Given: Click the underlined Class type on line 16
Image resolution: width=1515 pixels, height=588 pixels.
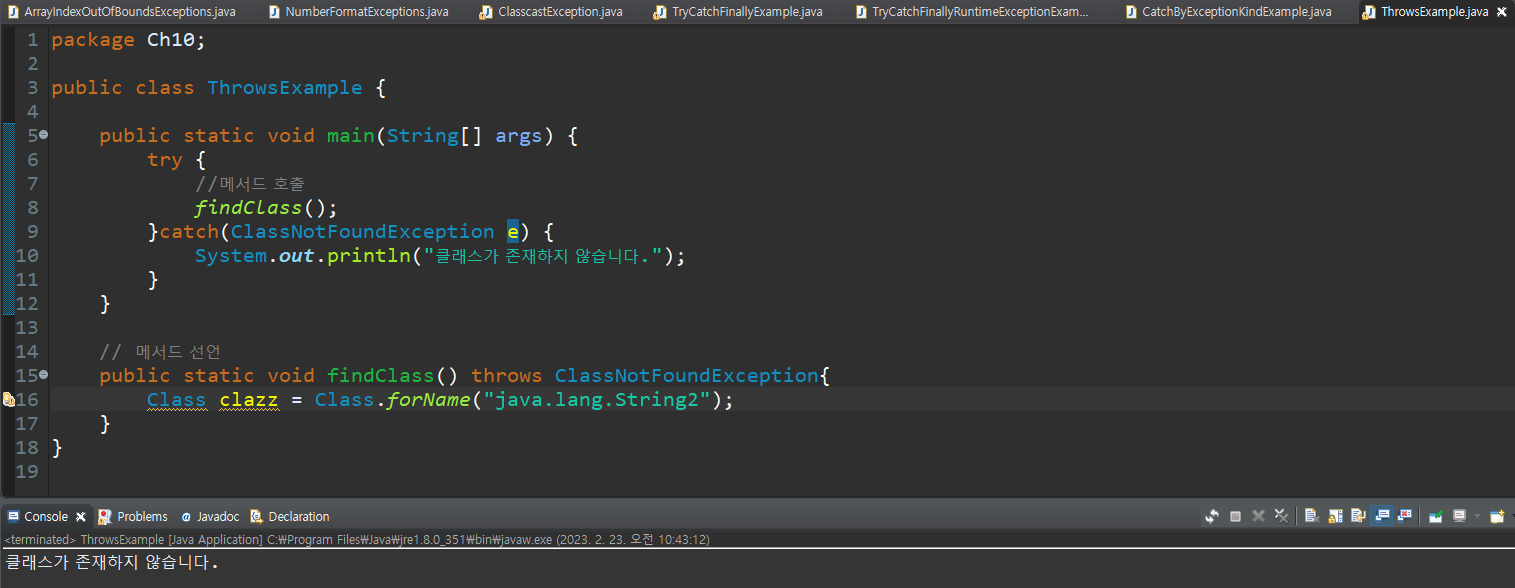Looking at the screenshot, I should (x=177, y=400).
